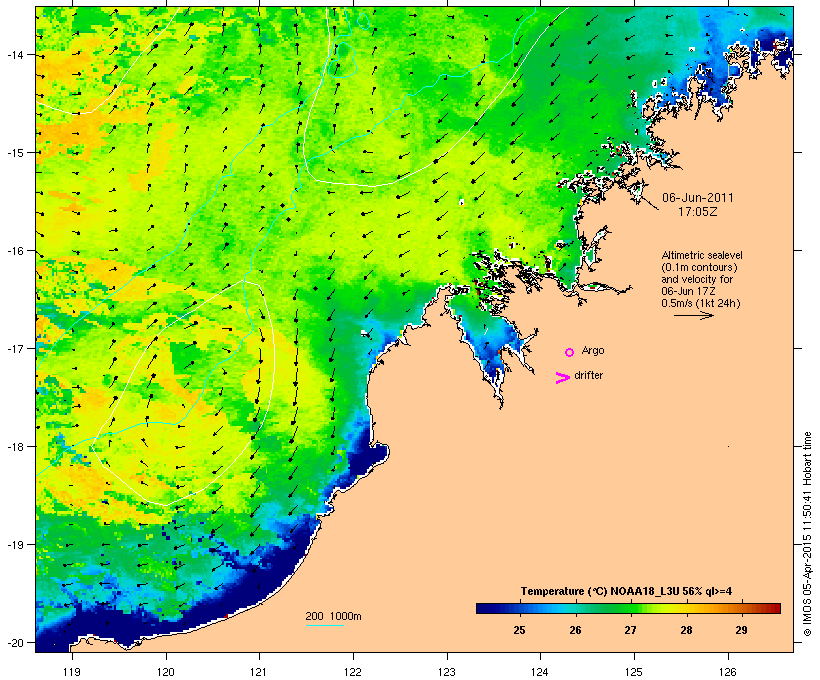Click latitude label -17
Viewport: 820px width, 680px height.
point(15,349)
